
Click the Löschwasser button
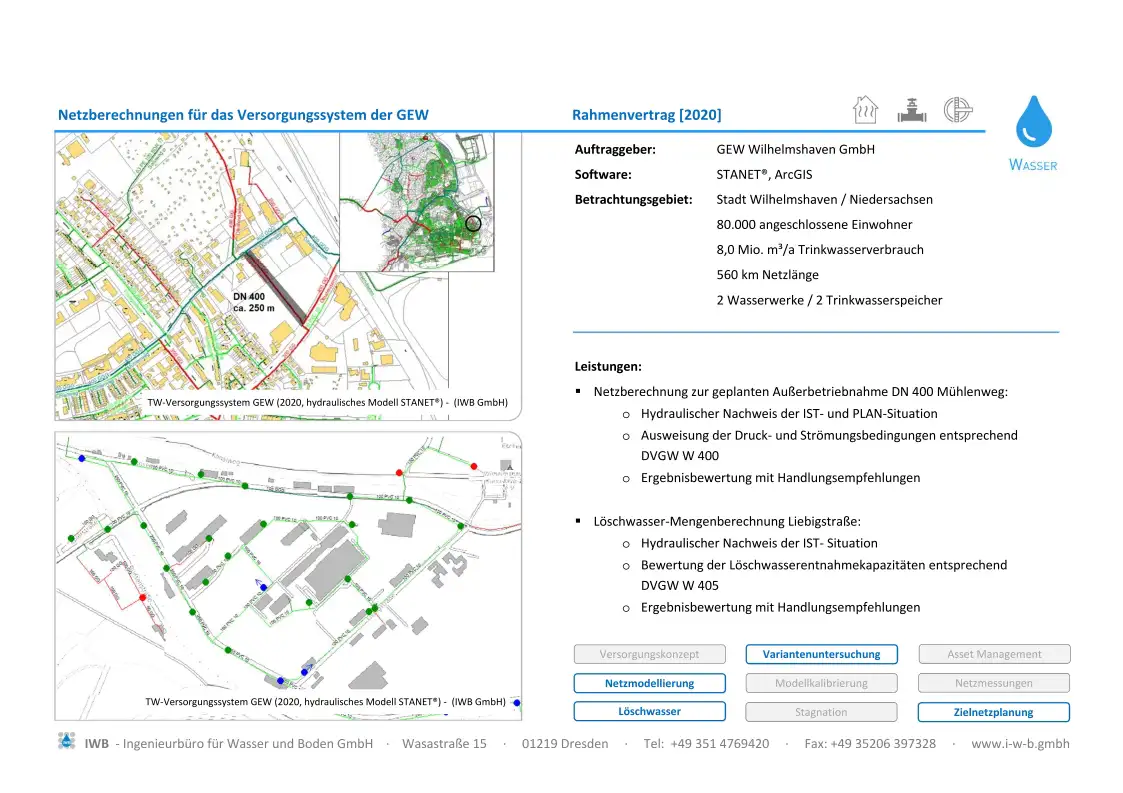pos(649,712)
